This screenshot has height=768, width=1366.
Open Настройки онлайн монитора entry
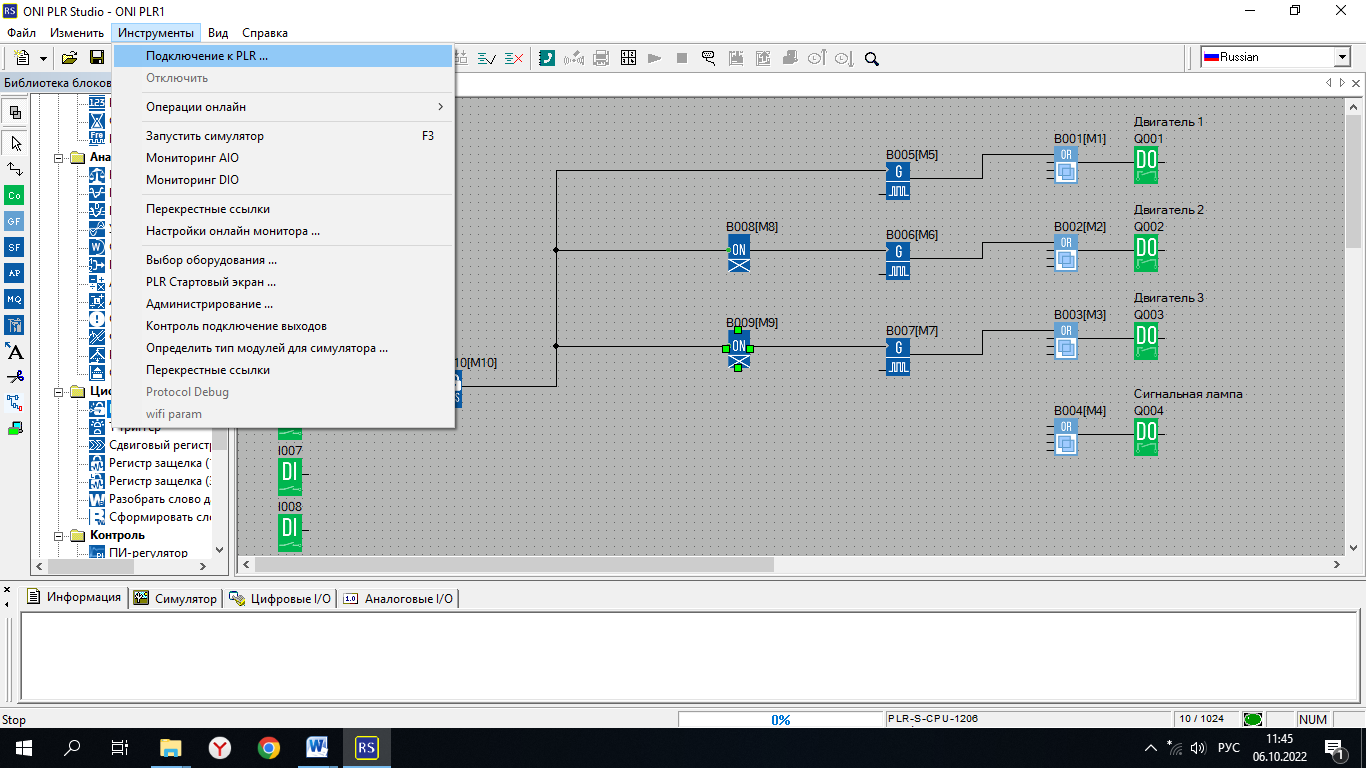(x=283, y=231)
